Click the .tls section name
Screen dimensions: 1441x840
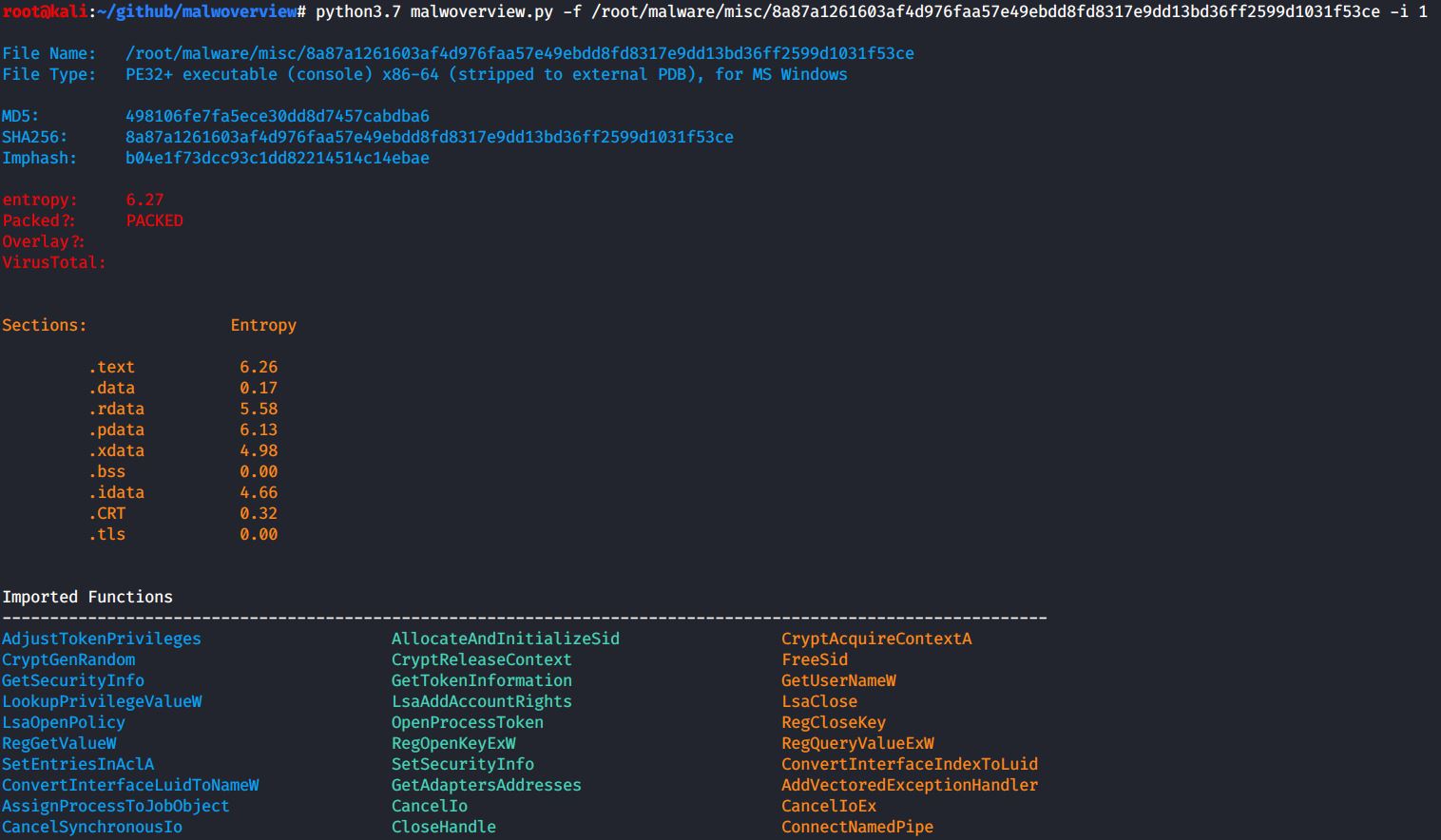point(106,534)
